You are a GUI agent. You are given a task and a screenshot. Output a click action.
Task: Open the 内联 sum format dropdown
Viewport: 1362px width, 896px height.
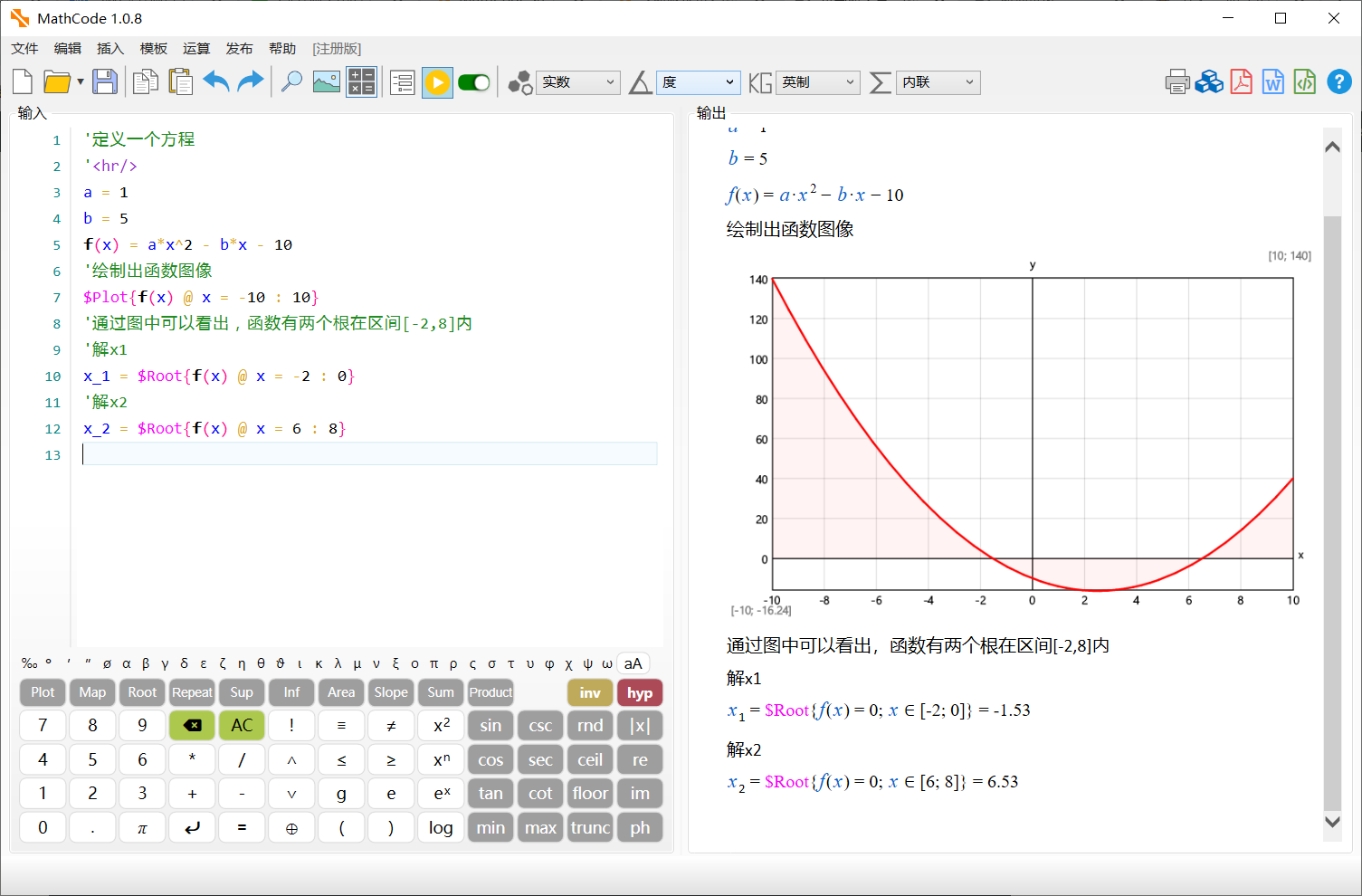938,82
